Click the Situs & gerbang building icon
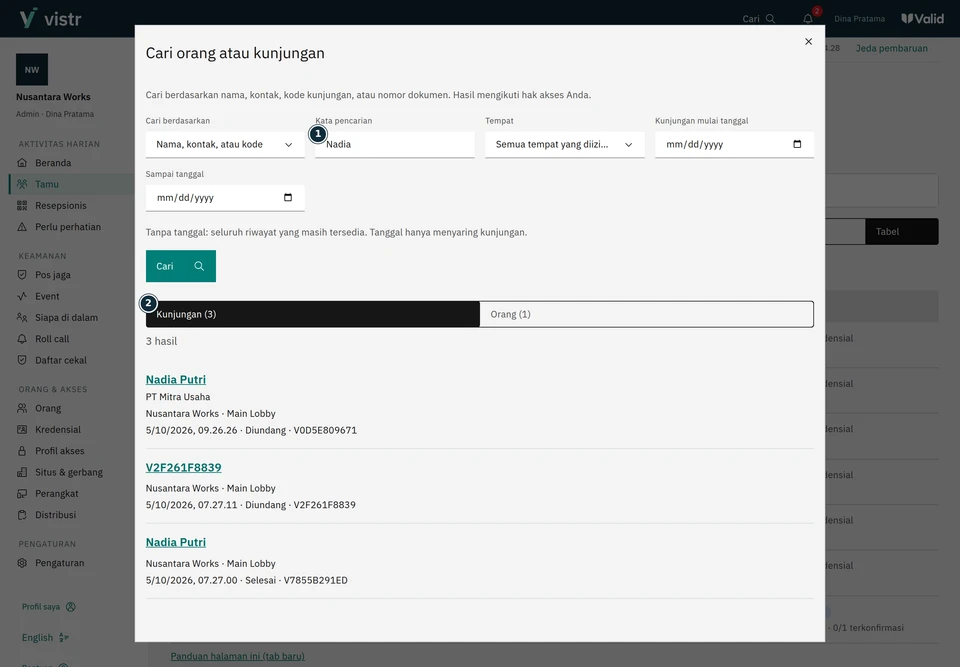This screenshot has height=667, width=960. [22, 473]
